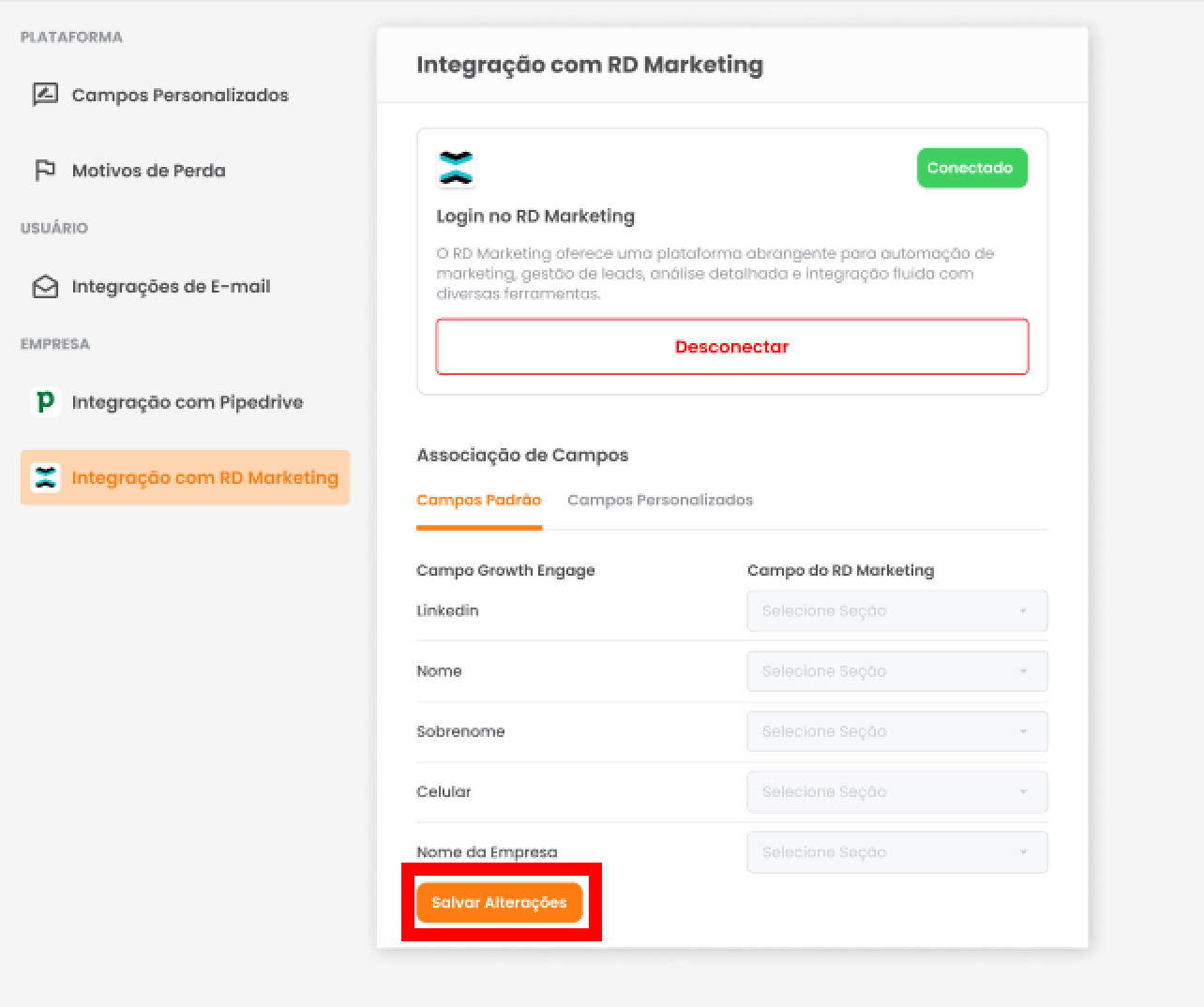Click the Motivos de Perda flag icon
This screenshot has width=1204, height=1007.
point(43,169)
